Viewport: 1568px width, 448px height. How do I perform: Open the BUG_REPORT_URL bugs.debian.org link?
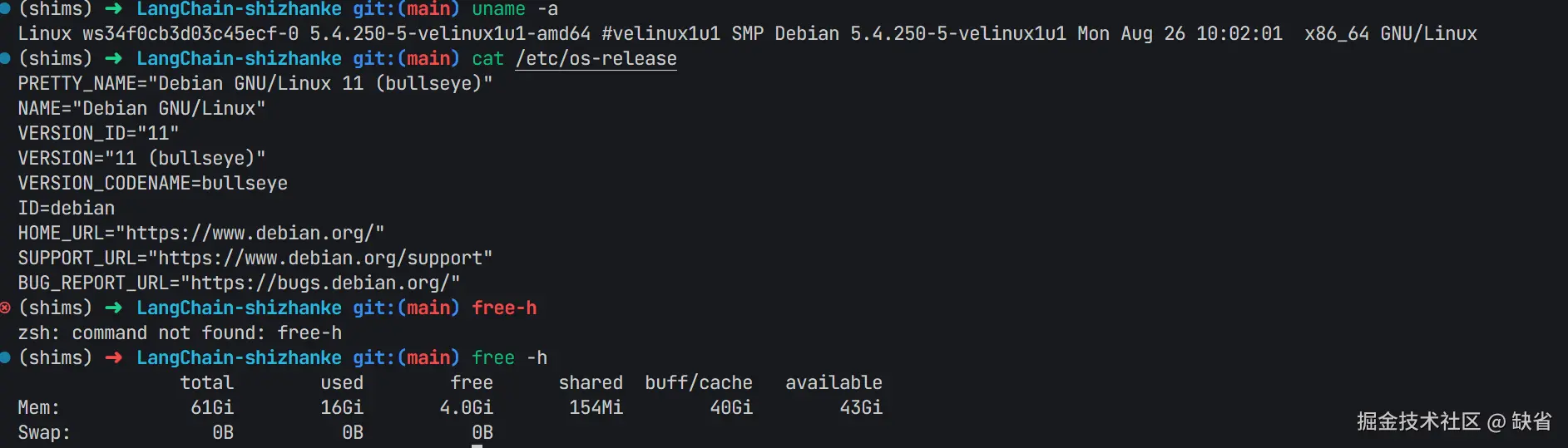coord(320,283)
